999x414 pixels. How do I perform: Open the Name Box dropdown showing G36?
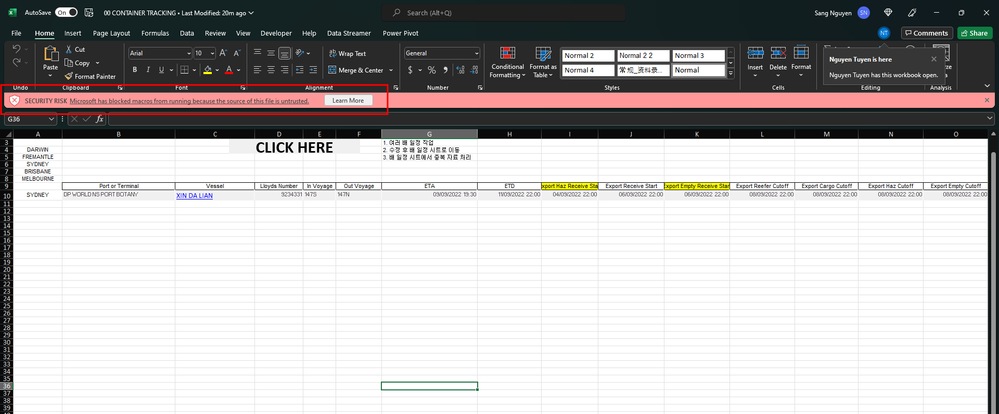tap(52, 119)
